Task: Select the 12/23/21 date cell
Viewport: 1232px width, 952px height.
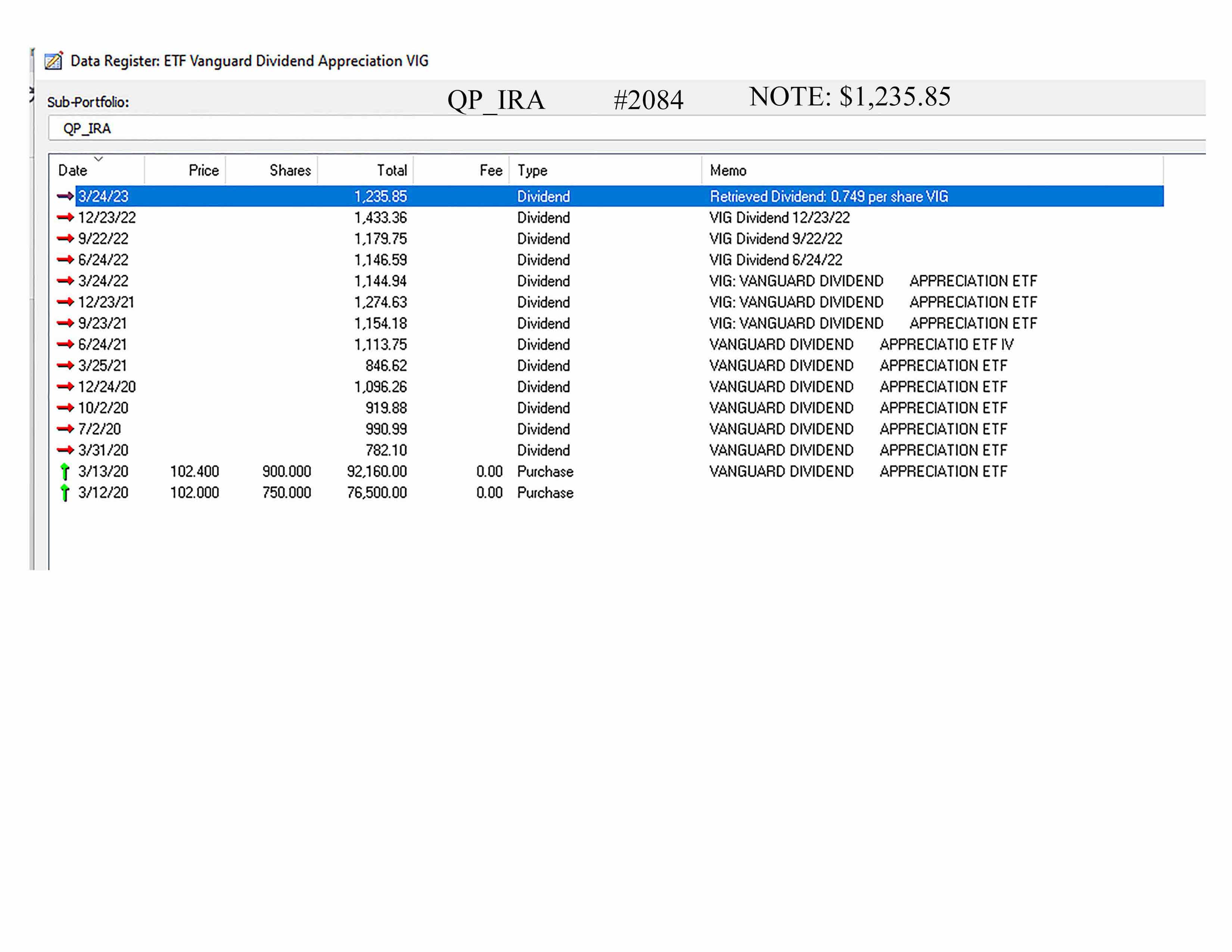Action: (107, 302)
